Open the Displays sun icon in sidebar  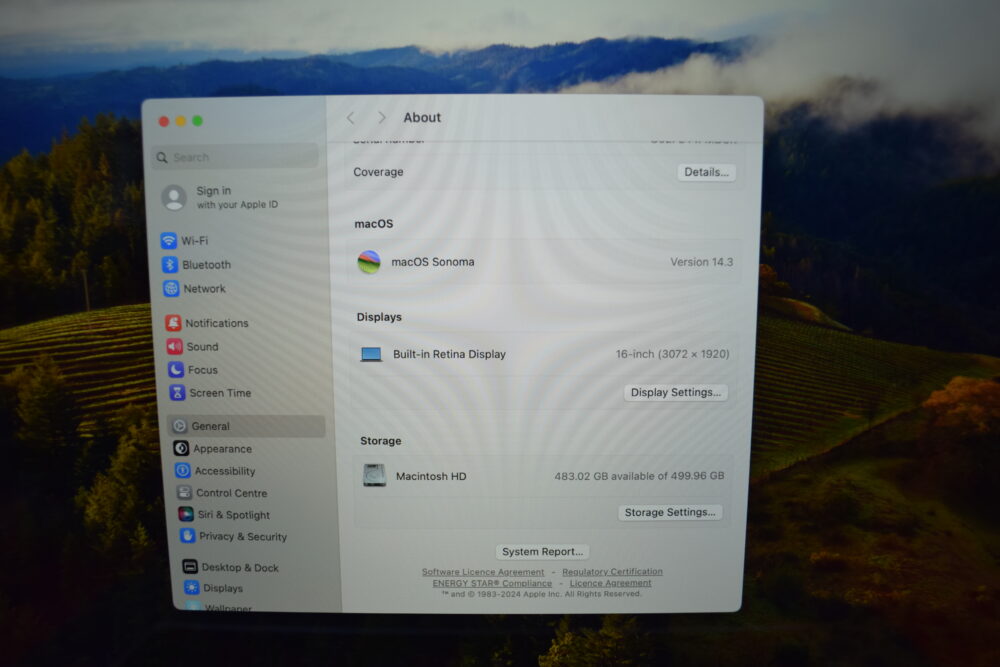pyautogui.click(x=191, y=587)
